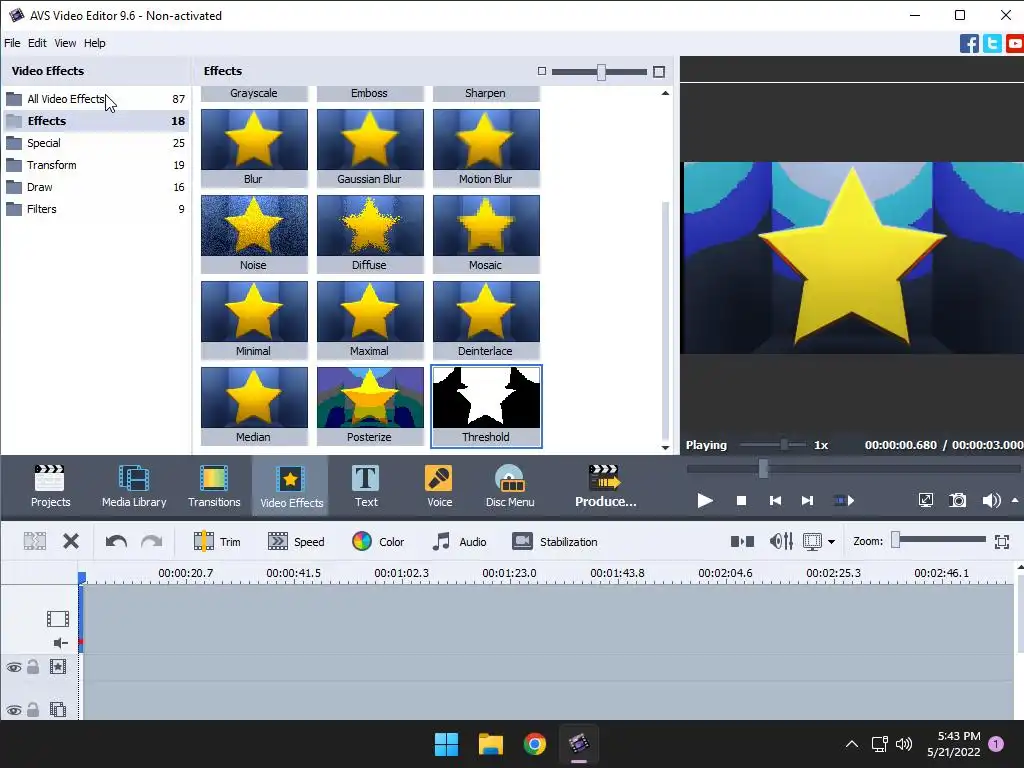
Task: Open the audio mixer icon
Action: (x=781, y=541)
